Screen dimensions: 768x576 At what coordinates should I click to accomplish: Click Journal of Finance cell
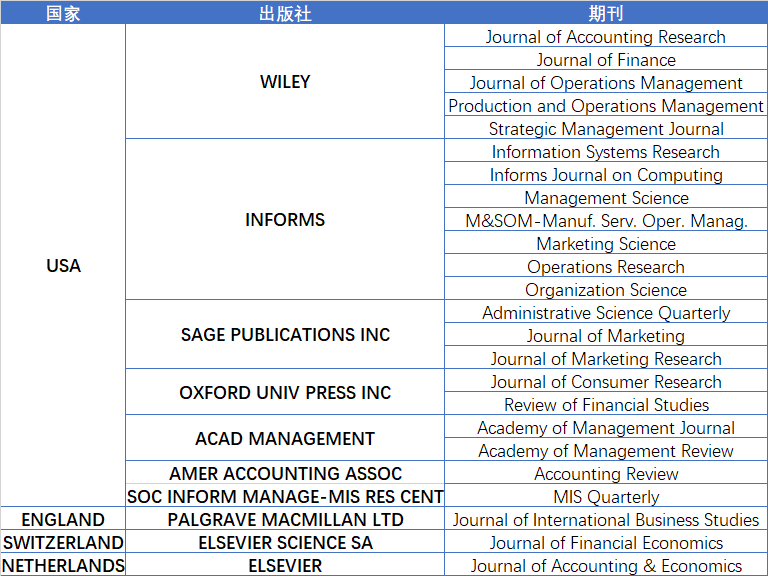606,59
